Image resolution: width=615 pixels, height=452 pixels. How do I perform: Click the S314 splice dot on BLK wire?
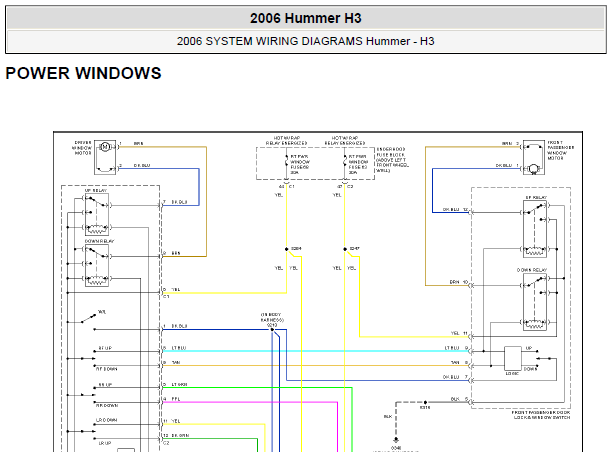[x=425, y=402]
